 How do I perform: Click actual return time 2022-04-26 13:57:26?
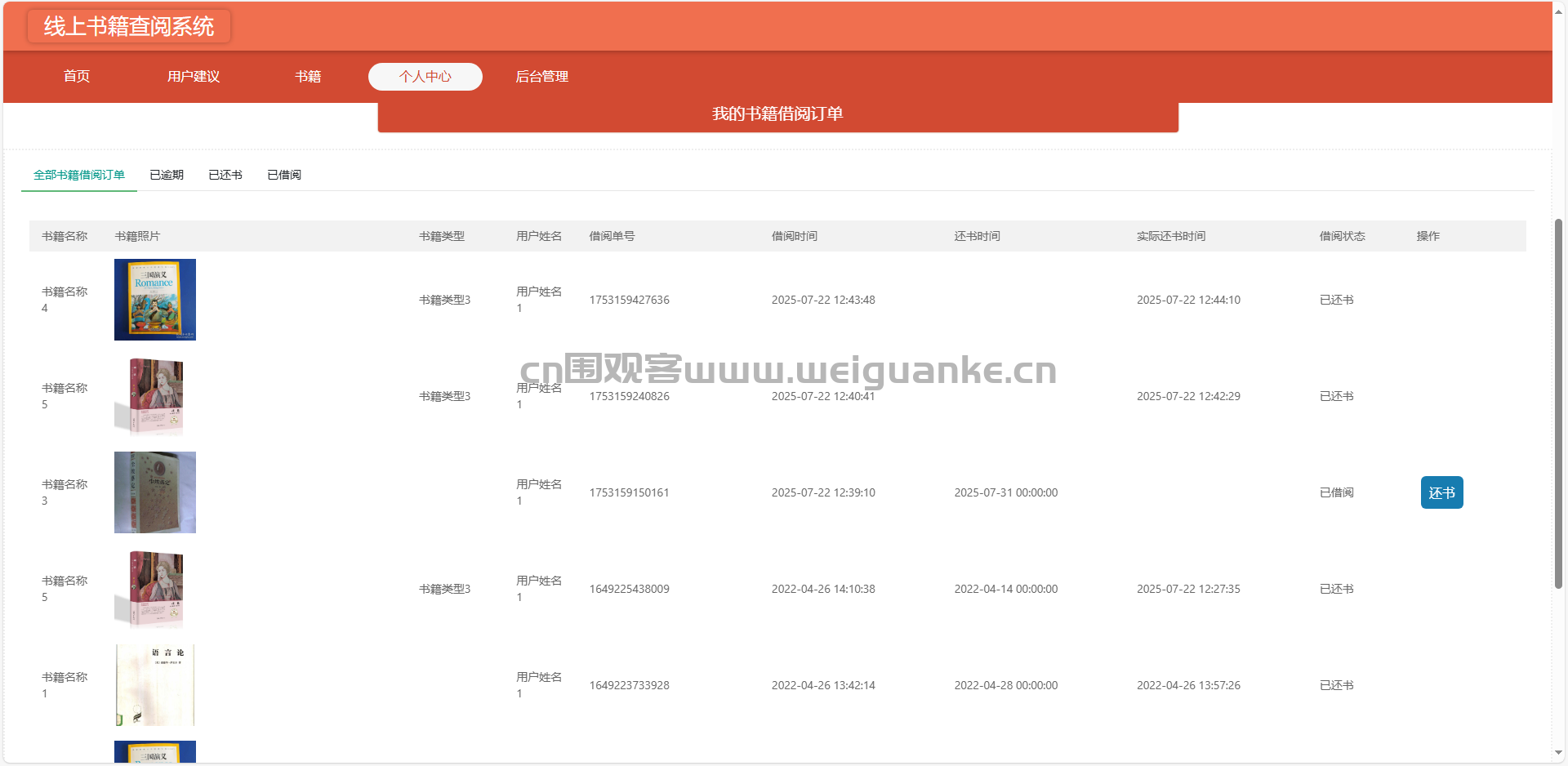tap(1188, 685)
